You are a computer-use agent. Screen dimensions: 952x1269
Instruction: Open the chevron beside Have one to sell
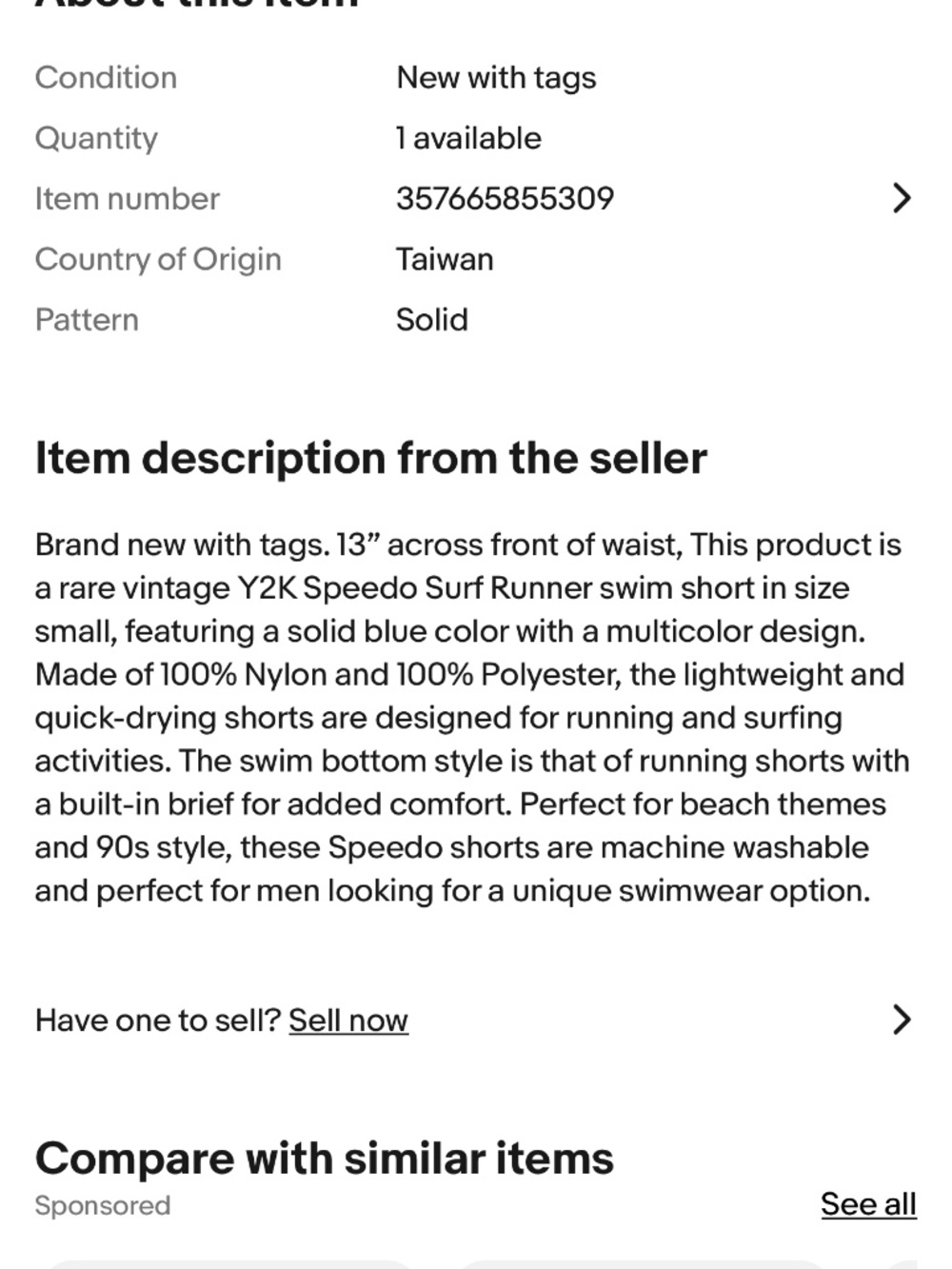(901, 1020)
